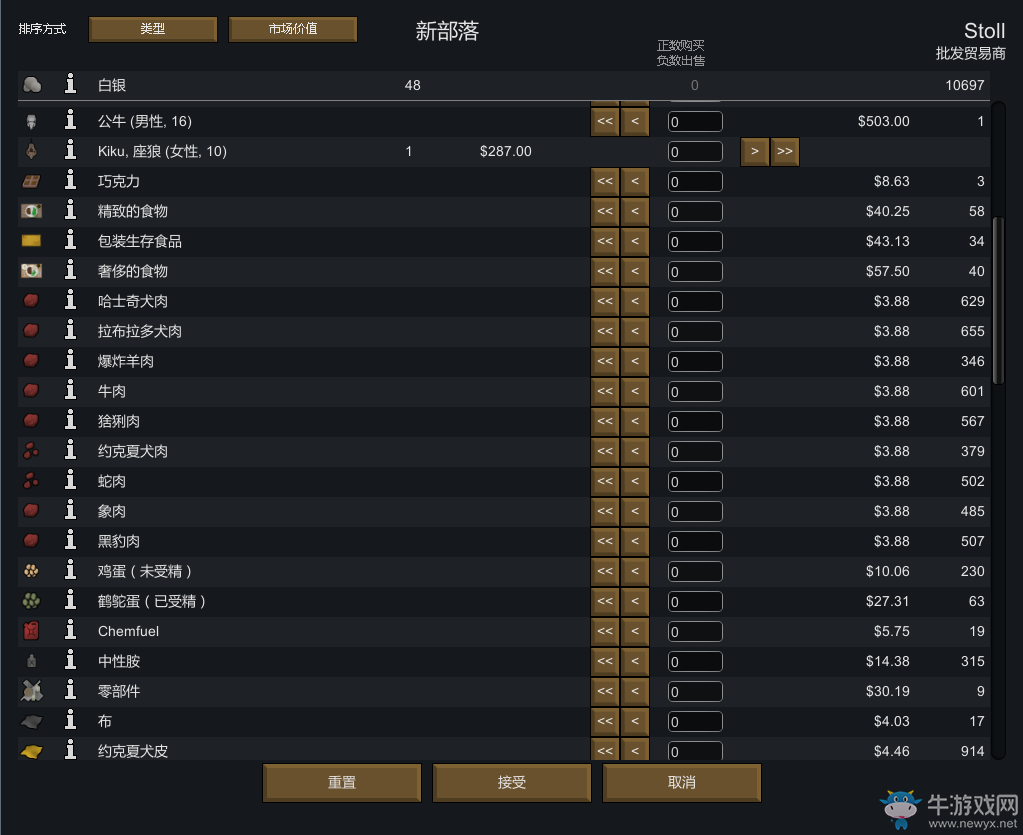Screen dimensions: 1023x835
Task: Buy all 零部件 with <<
Action: tap(605, 691)
